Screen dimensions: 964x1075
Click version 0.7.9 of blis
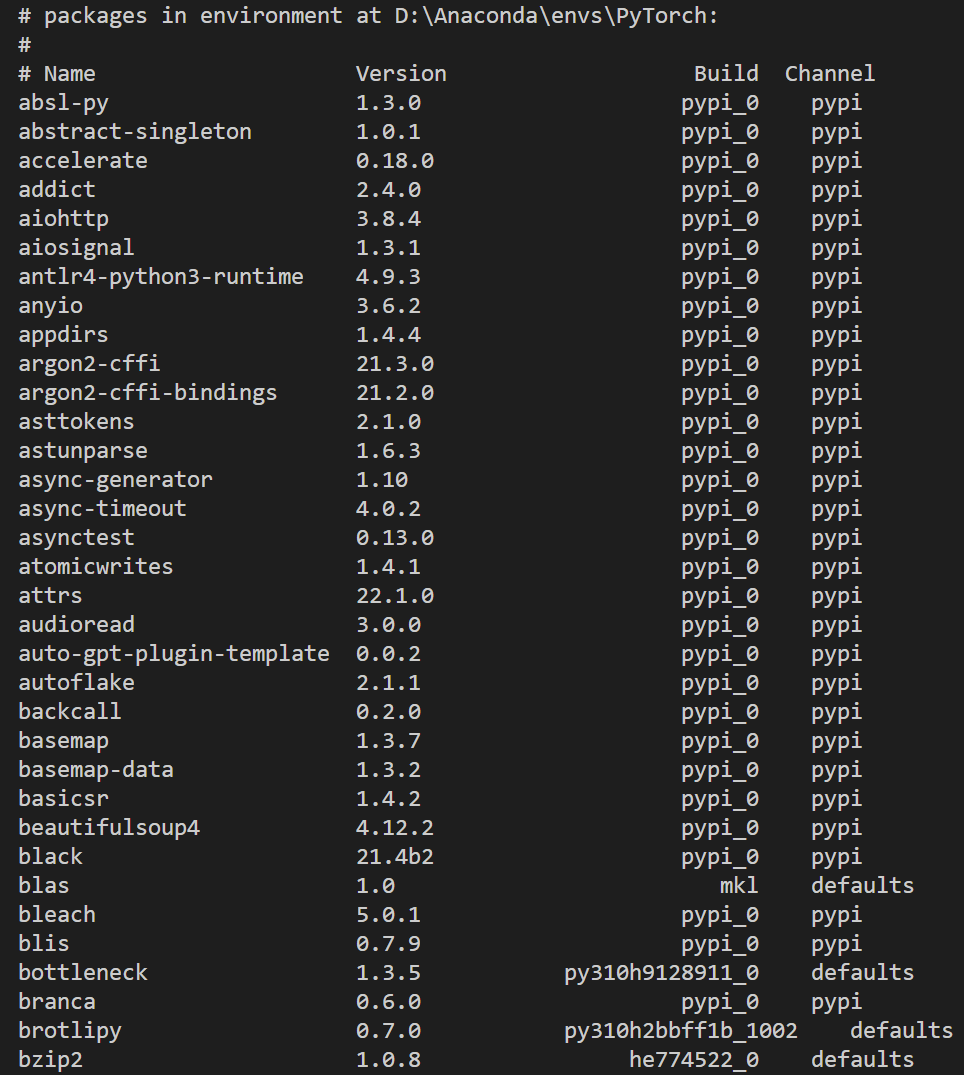(388, 943)
